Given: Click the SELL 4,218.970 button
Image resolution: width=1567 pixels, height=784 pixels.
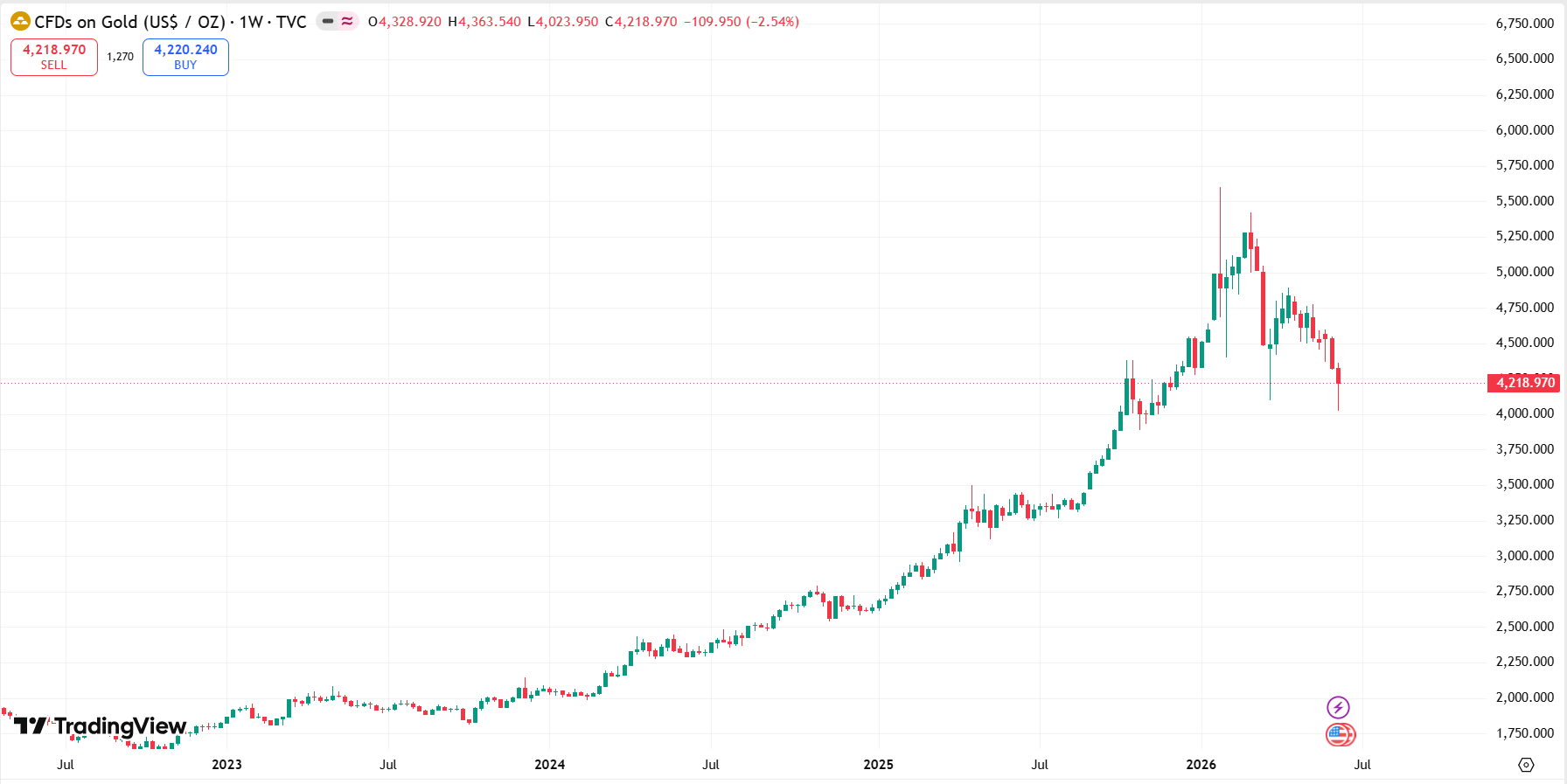Looking at the screenshot, I should click(x=54, y=57).
